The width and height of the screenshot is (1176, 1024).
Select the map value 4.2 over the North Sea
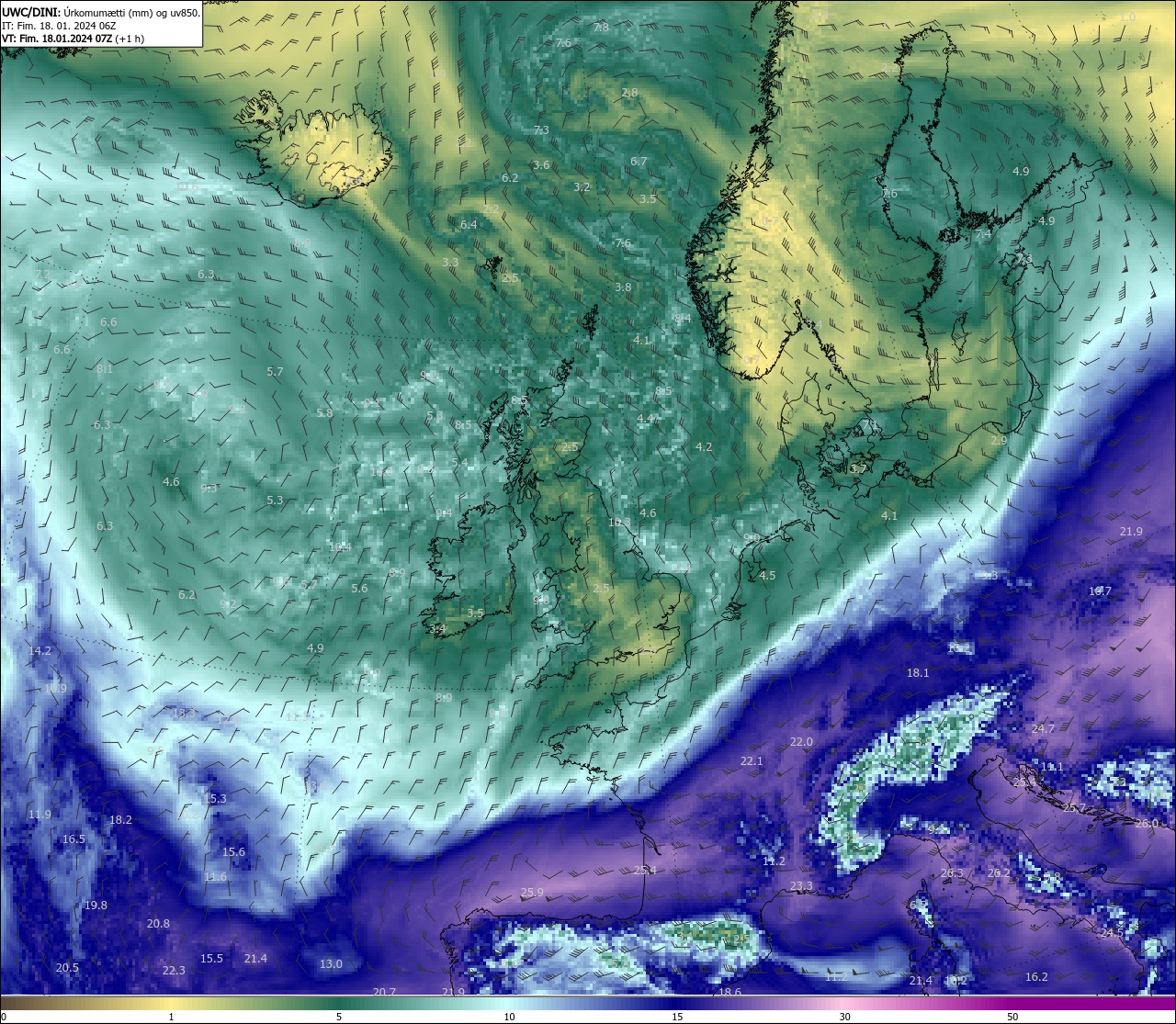click(x=704, y=446)
